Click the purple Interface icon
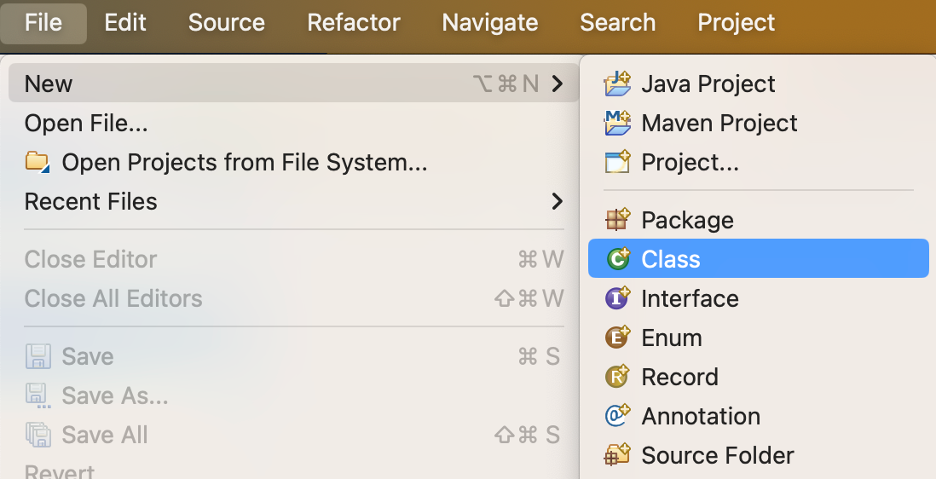 (618, 298)
